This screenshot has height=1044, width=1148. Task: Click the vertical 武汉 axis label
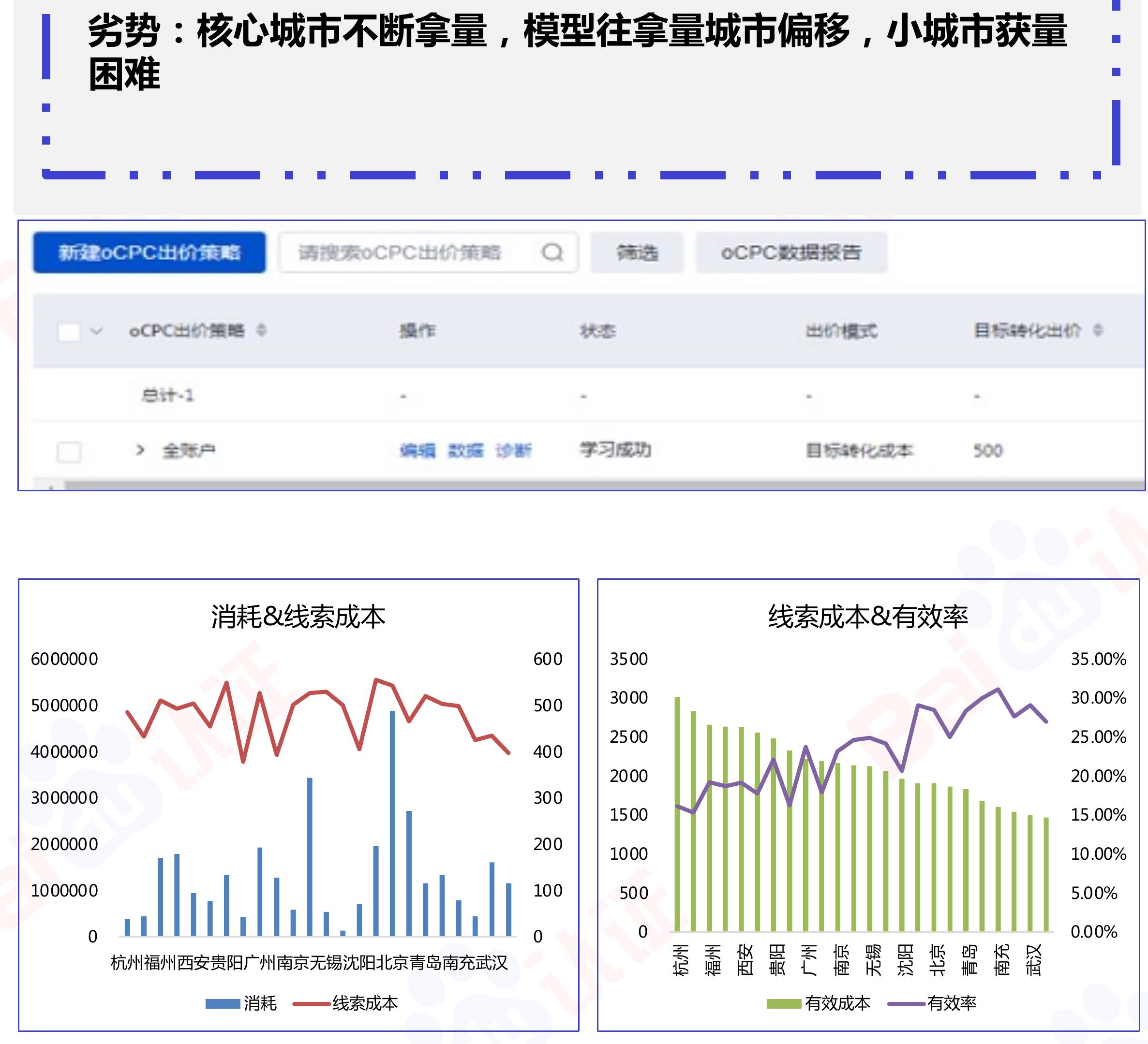(1033, 960)
